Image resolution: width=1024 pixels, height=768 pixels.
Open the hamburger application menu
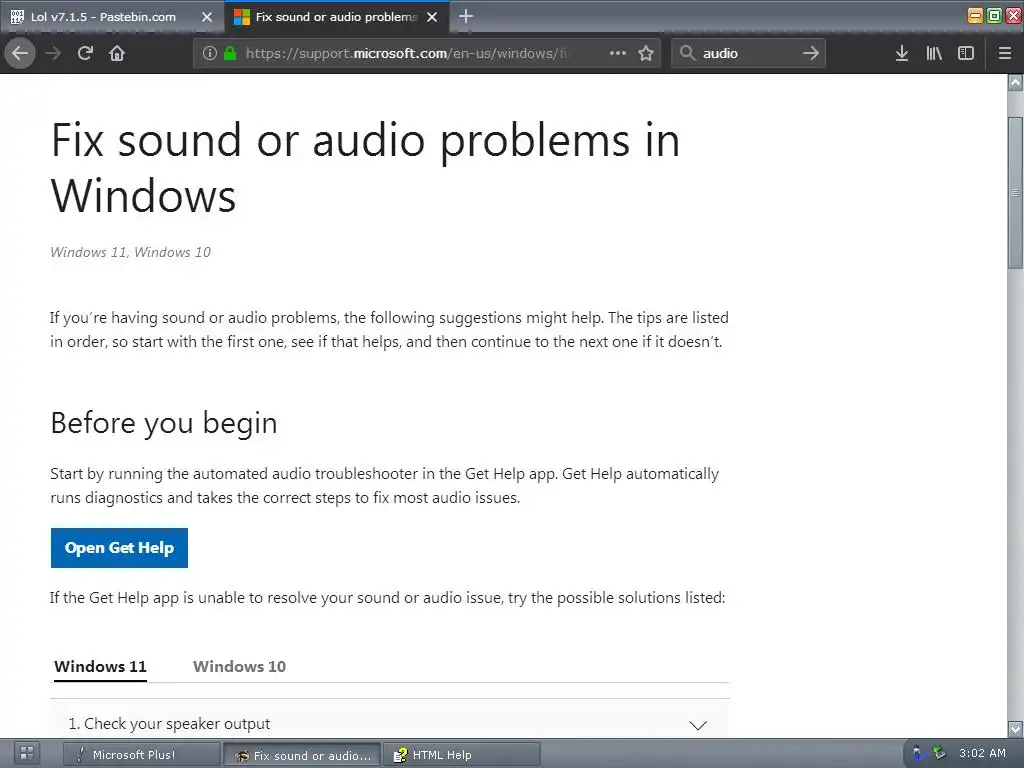(x=1005, y=53)
